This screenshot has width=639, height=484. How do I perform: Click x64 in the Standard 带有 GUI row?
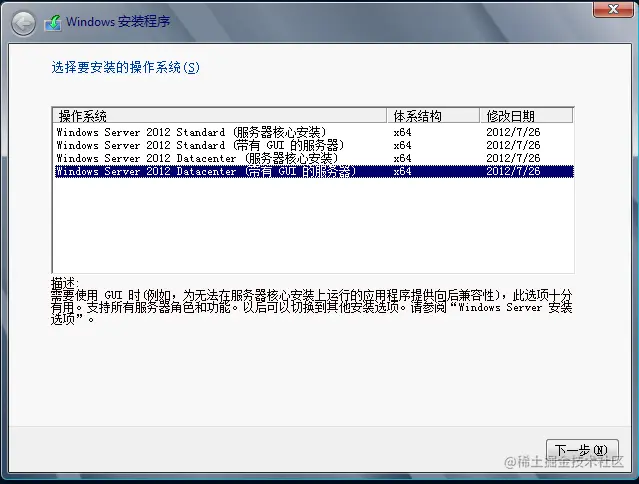point(402,145)
